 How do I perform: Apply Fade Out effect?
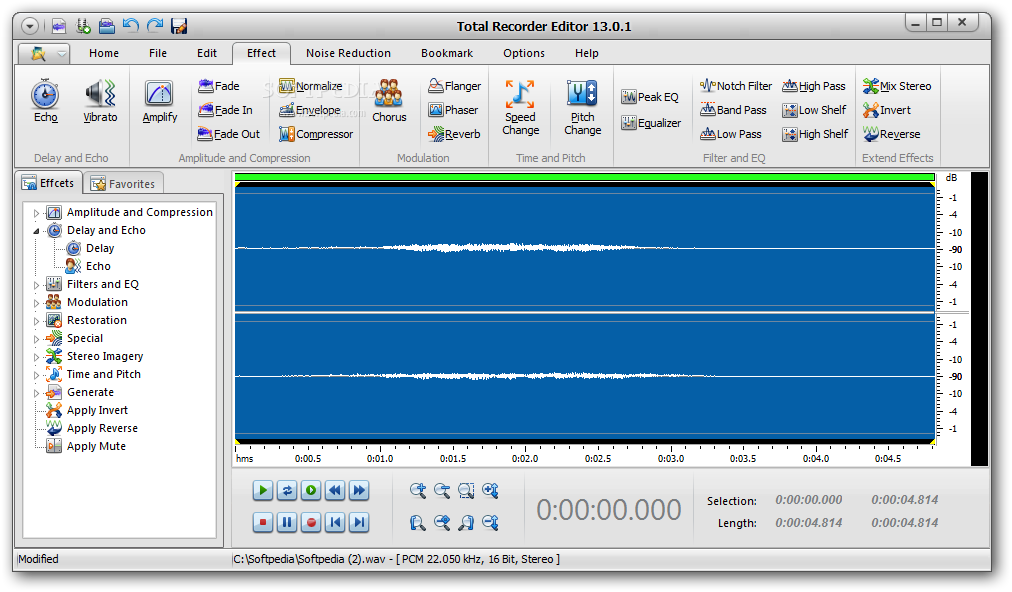click(228, 134)
